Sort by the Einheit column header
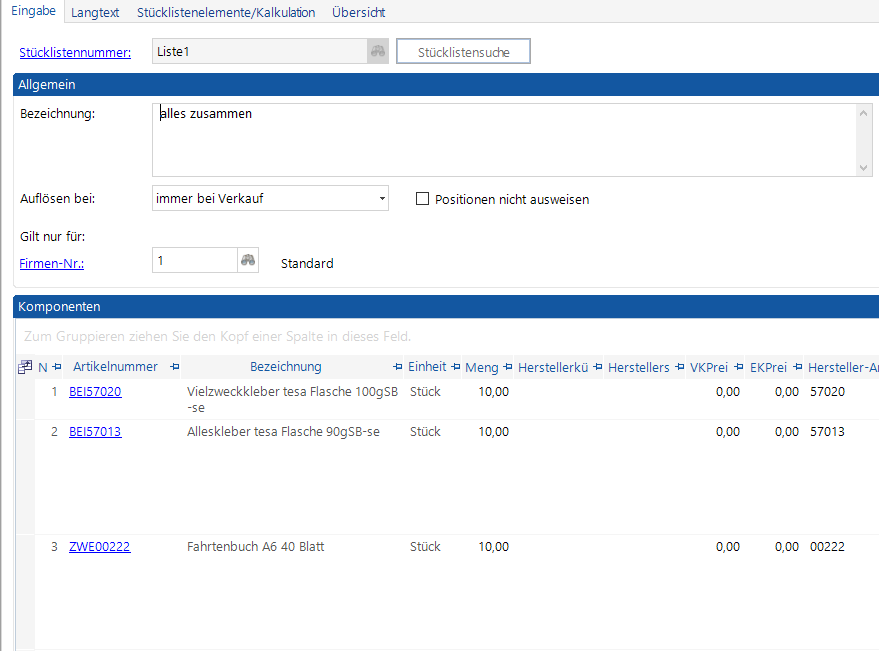The width and height of the screenshot is (879, 651). coord(427,367)
